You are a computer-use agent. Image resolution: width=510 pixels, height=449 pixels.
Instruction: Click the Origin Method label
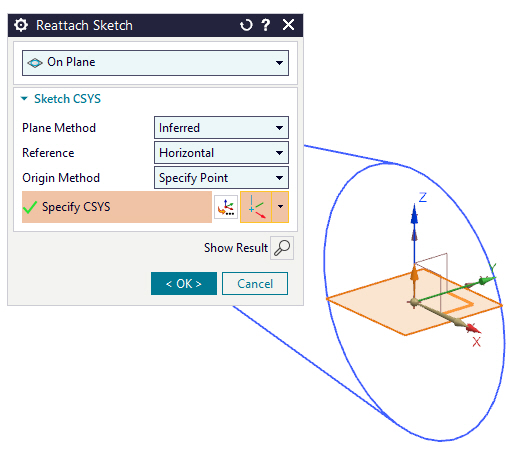61,178
